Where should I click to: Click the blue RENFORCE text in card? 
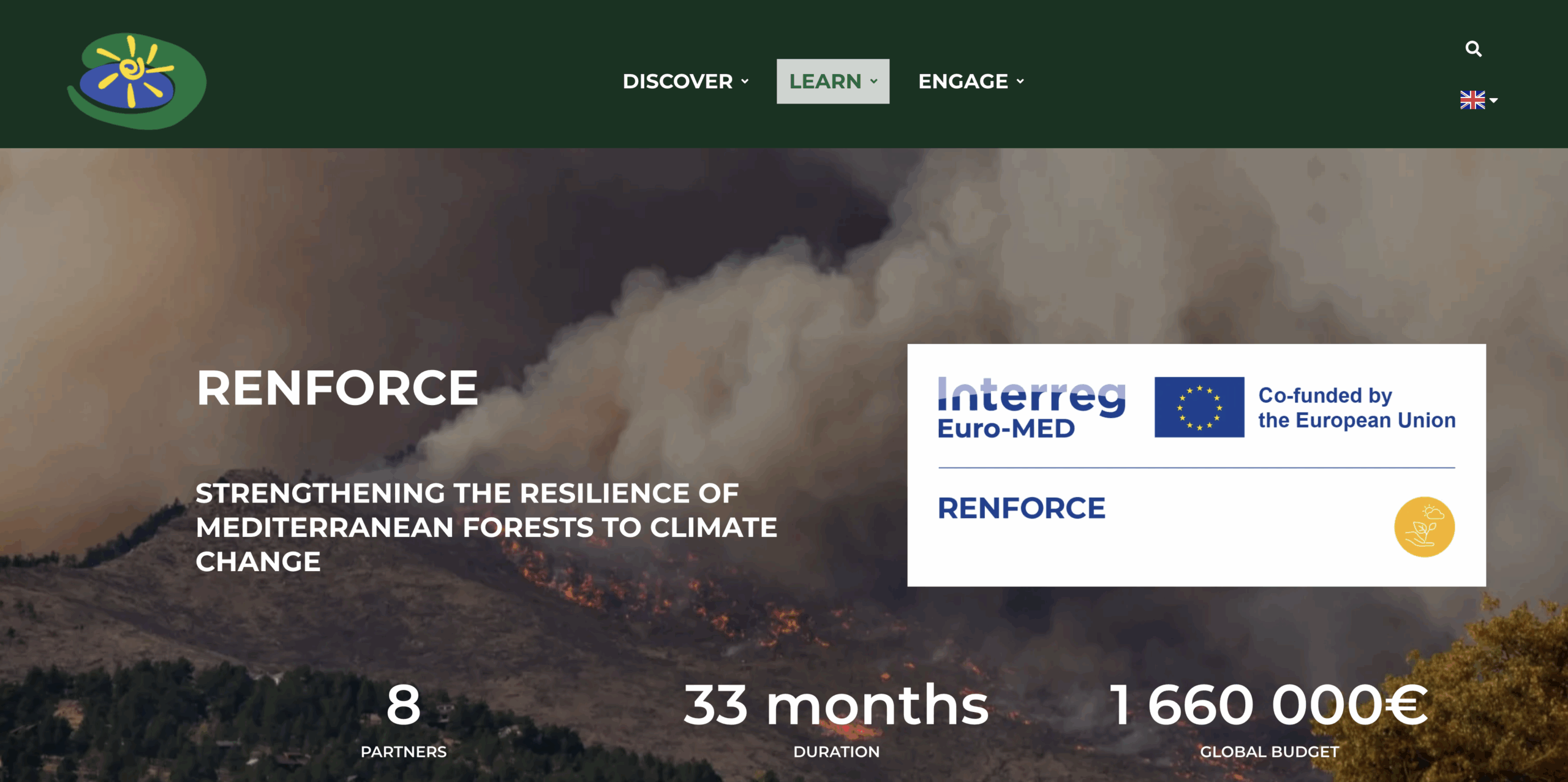pyautogui.click(x=1021, y=508)
